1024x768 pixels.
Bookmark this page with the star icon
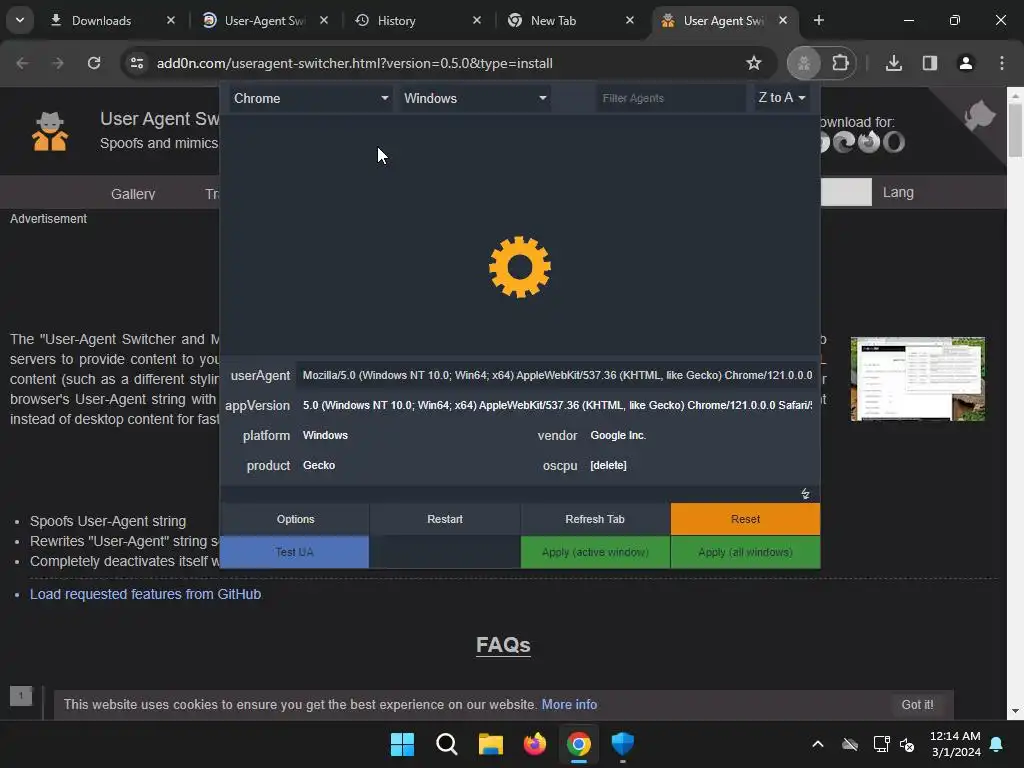pyautogui.click(x=754, y=63)
